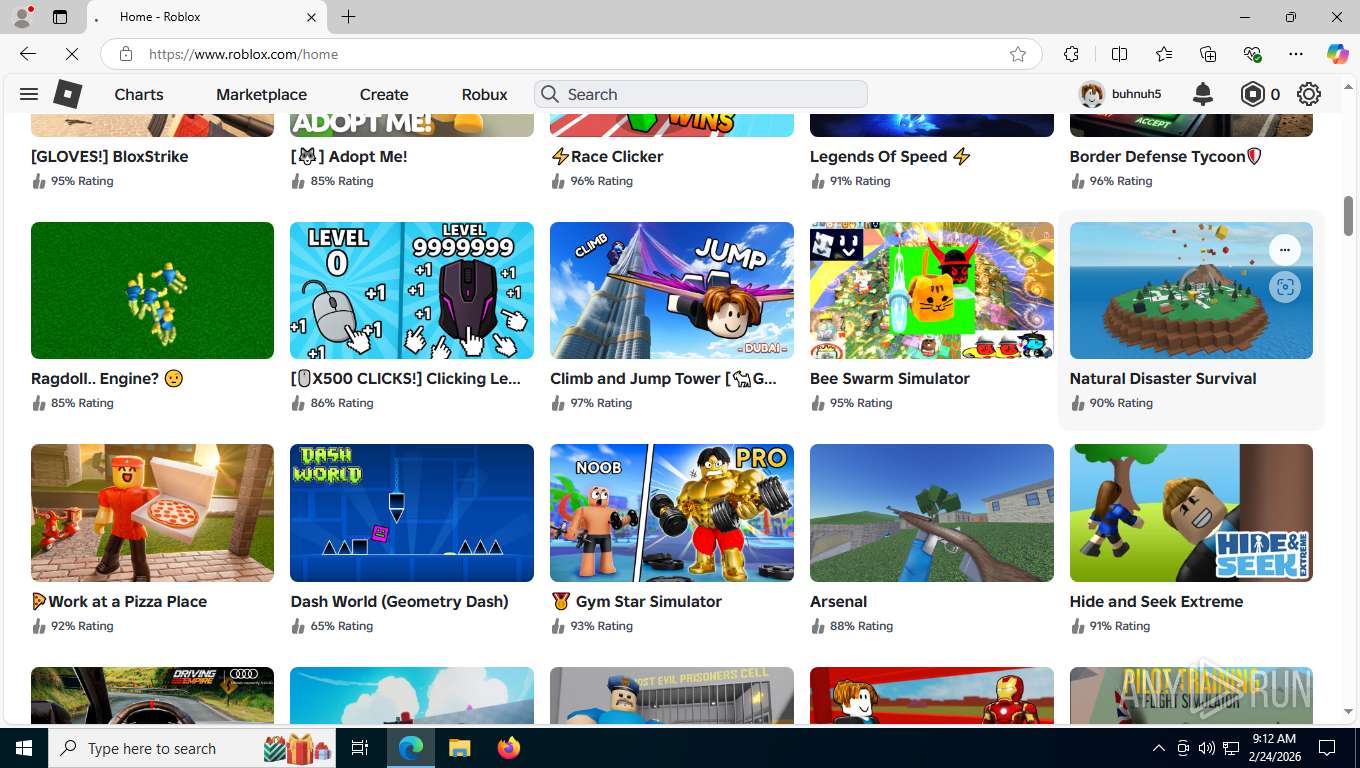Image resolution: width=1360 pixels, height=768 pixels.
Task: Open the volume control in the tray
Action: pyautogui.click(x=1207, y=748)
